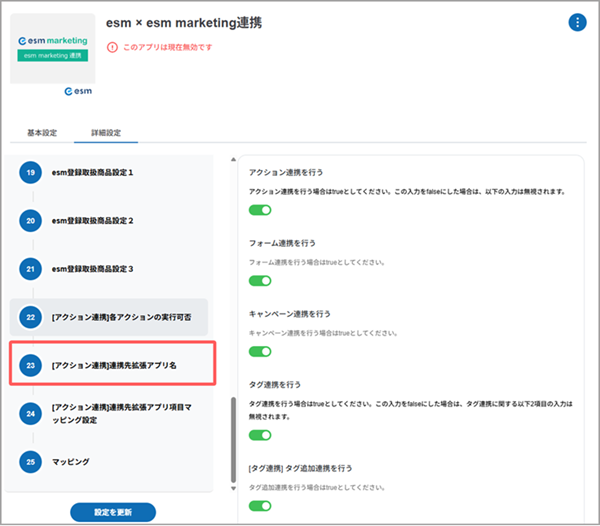The height and width of the screenshot is (526, 600).
Task: Switch to the 基本設定 tab
Action: pyautogui.click(x=42, y=132)
